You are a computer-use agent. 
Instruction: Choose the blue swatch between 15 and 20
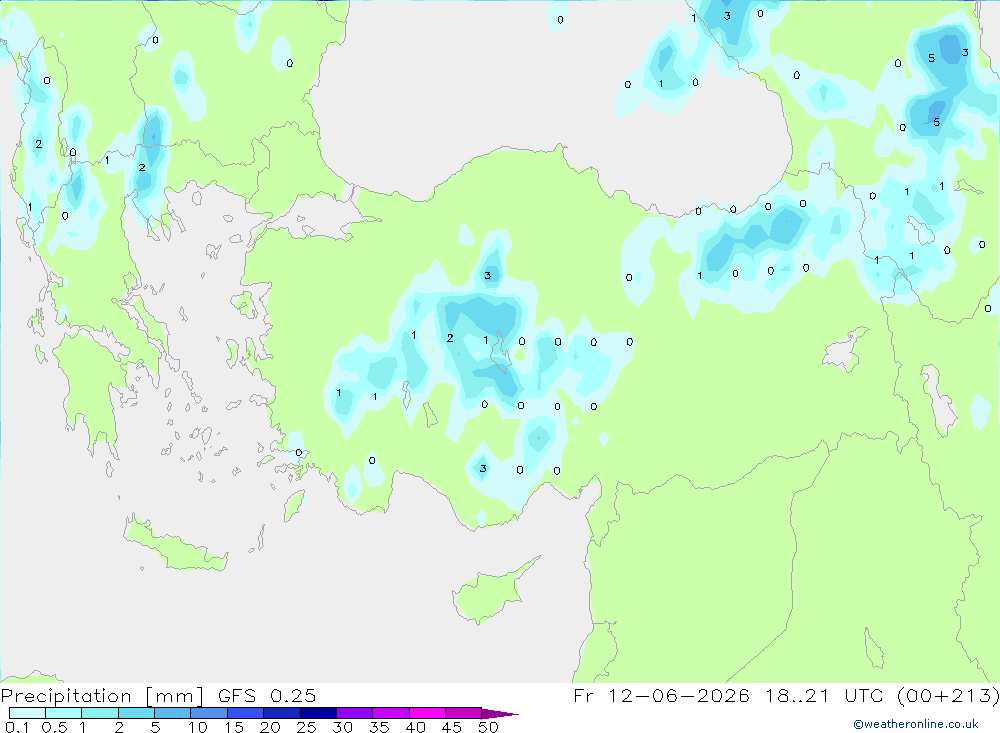[246, 713]
